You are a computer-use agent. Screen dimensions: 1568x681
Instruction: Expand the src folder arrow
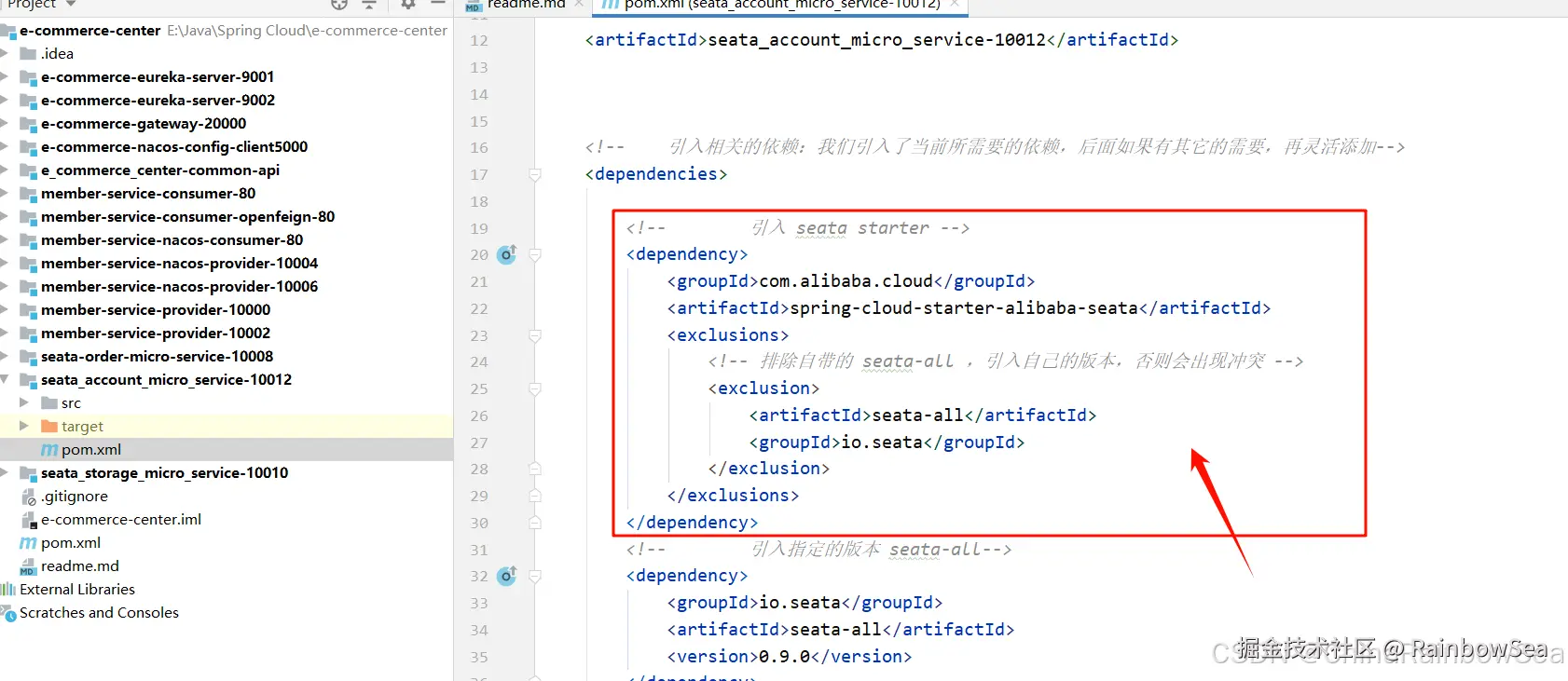pyautogui.click(x=24, y=403)
